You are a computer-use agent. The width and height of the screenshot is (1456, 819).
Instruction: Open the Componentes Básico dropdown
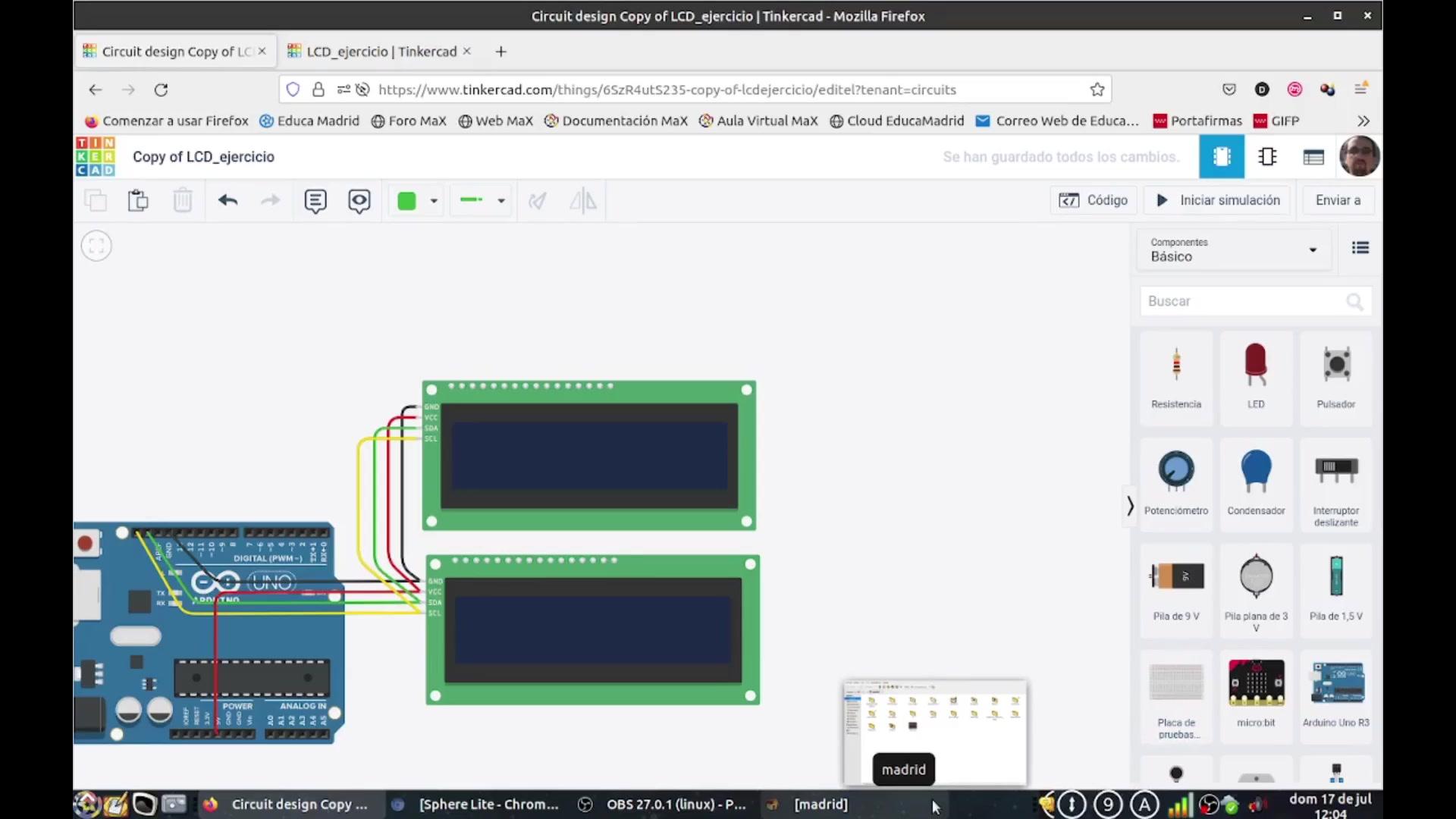1234,249
